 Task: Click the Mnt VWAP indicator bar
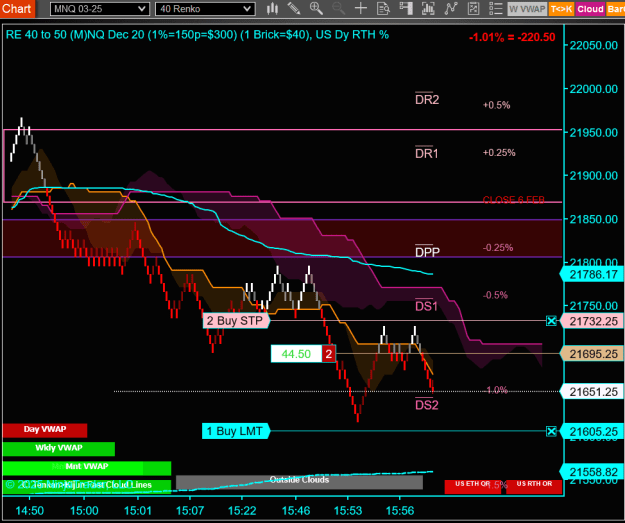(87, 467)
